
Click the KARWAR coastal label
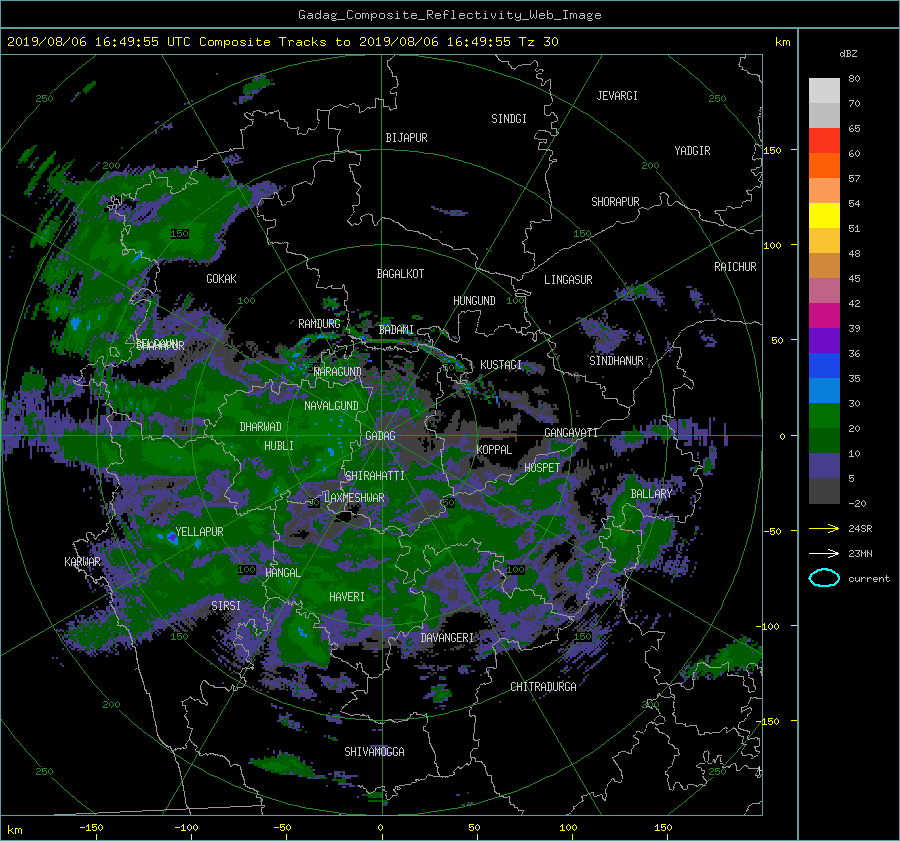click(x=82, y=562)
